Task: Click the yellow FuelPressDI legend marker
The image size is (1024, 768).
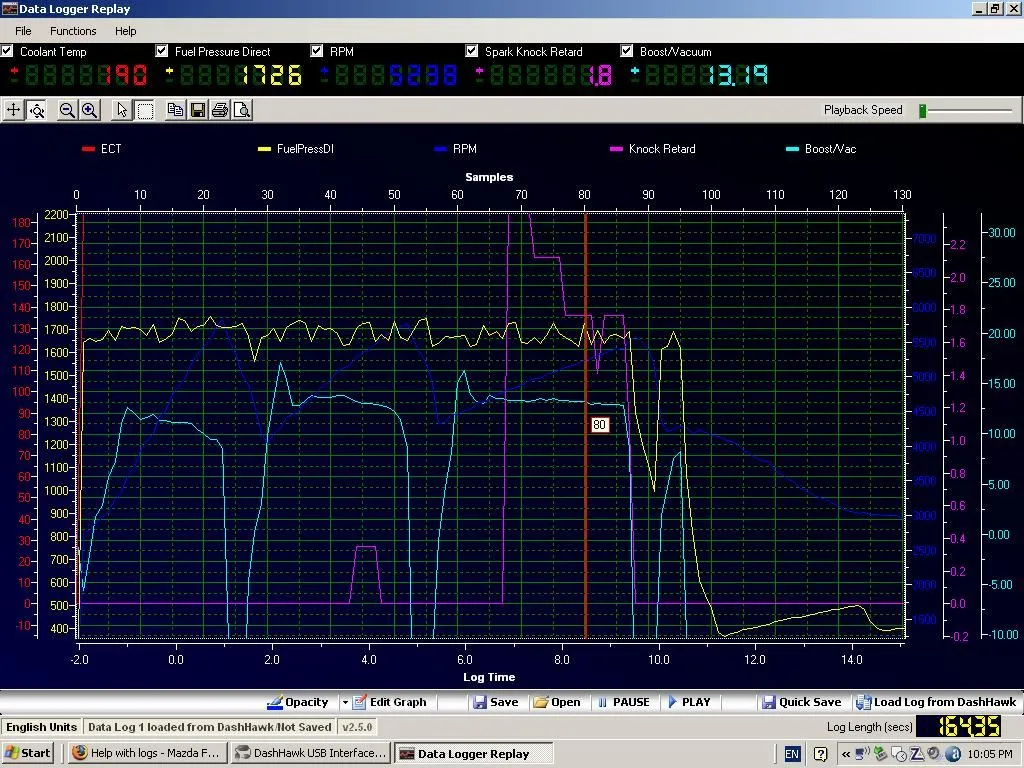Action: [264, 149]
